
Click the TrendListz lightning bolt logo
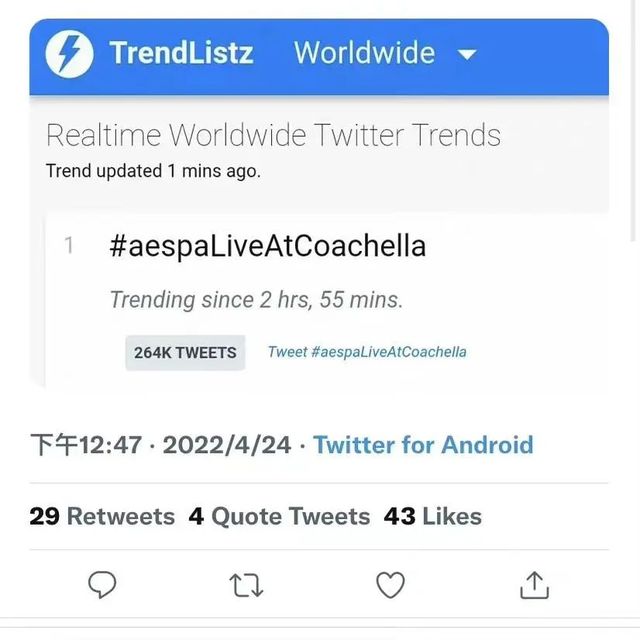[x=69, y=54]
